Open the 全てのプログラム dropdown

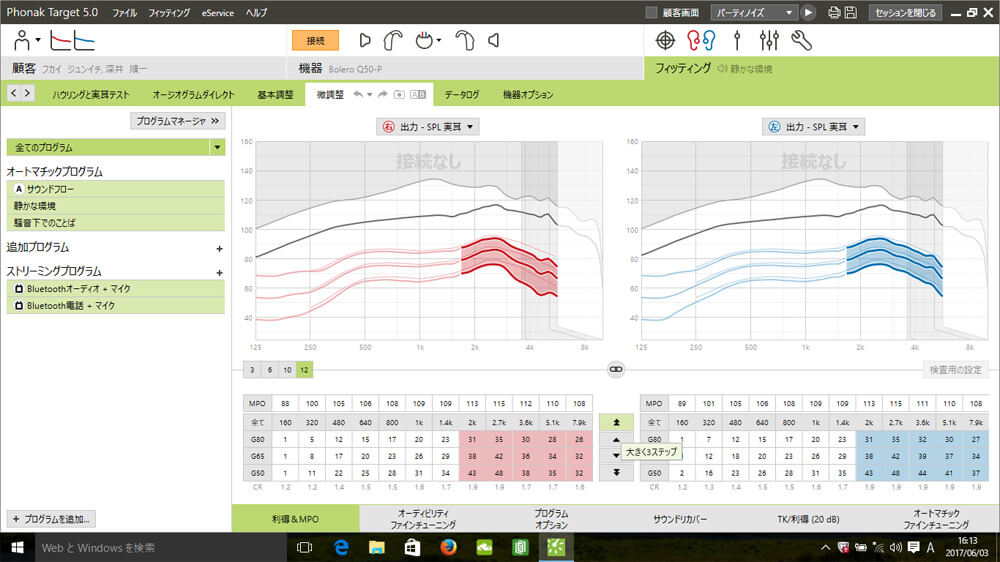(x=217, y=147)
